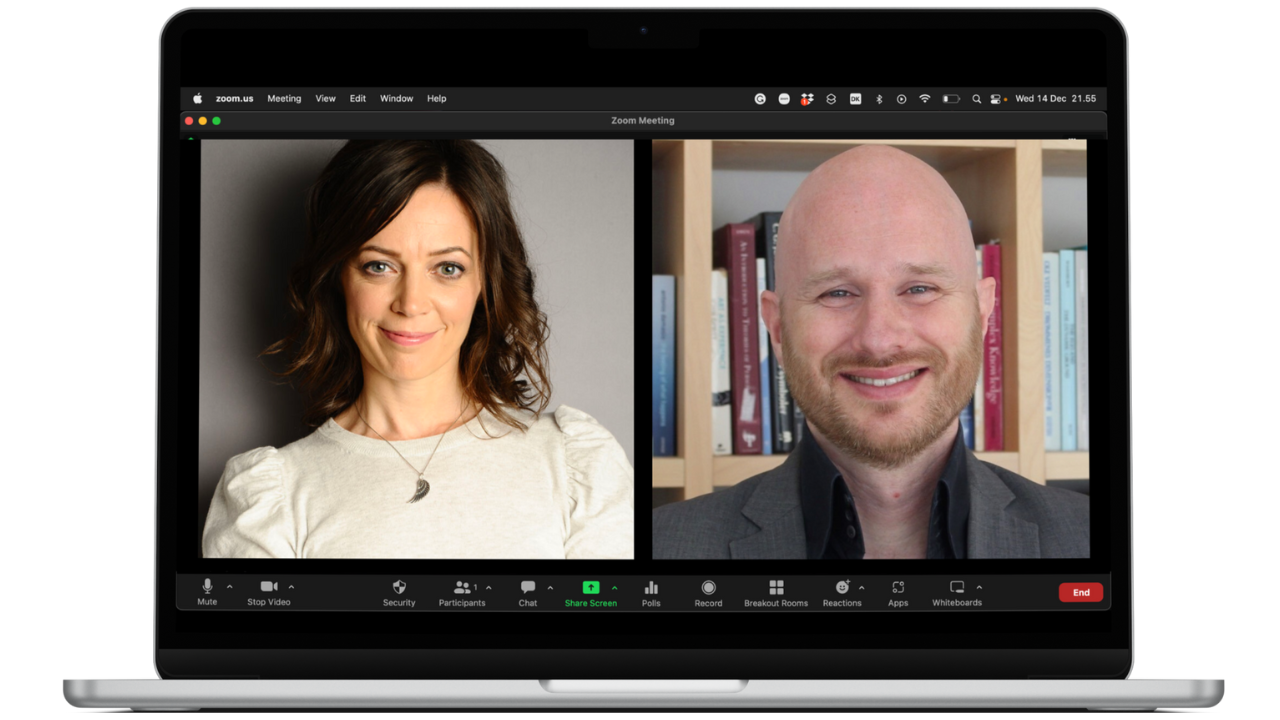The width and height of the screenshot is (1280, 720).
Task: Expand audio options arrow beside Mute
Action: 230,587
